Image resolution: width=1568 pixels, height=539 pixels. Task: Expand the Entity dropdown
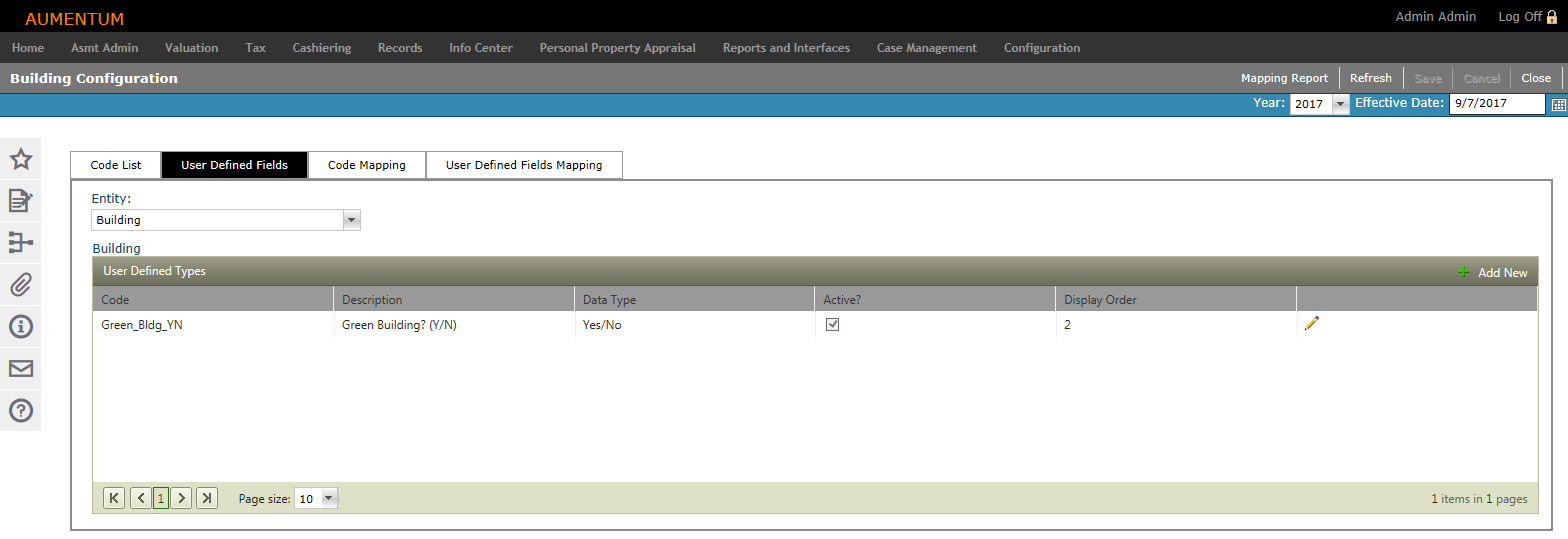point(350,220)
